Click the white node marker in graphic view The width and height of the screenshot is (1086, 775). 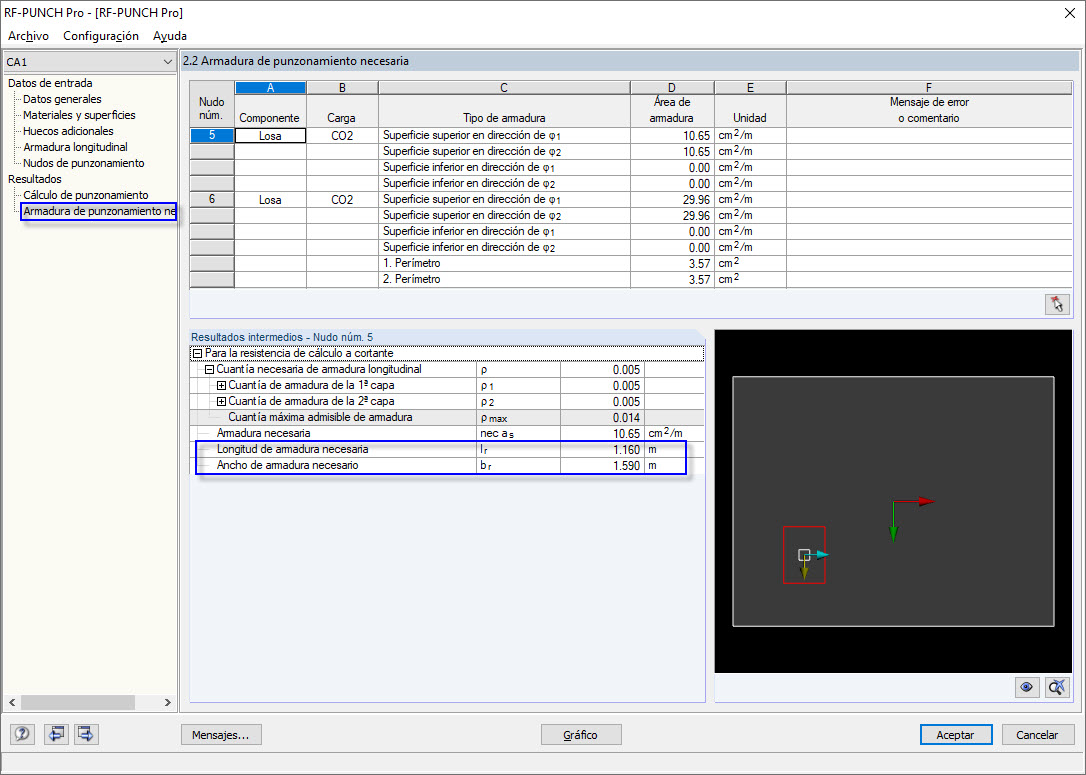point(803,555)
